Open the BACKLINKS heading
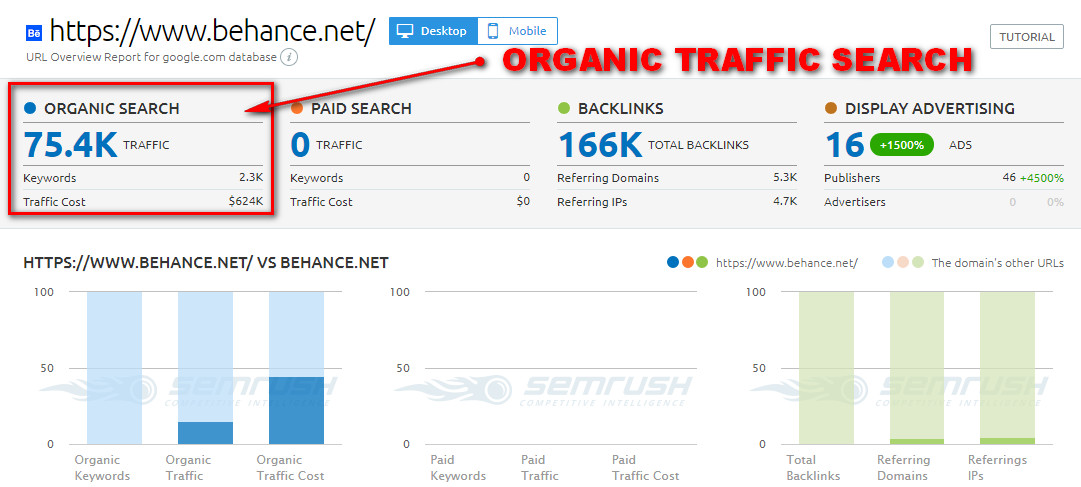The image size is (1081, 487). (x=620, y=108)
